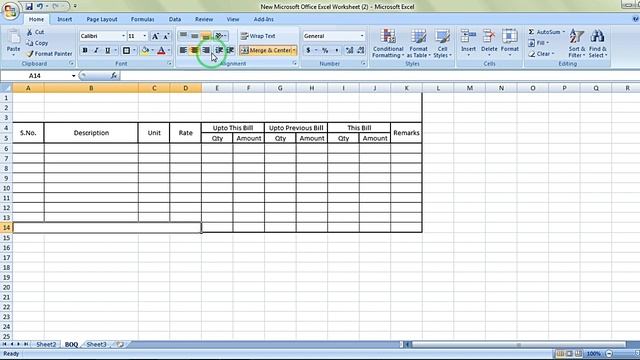640x360 pixels.
Task: Toggle Top Align for cell text
Action: pyautogui.click(x=183, y=36)
